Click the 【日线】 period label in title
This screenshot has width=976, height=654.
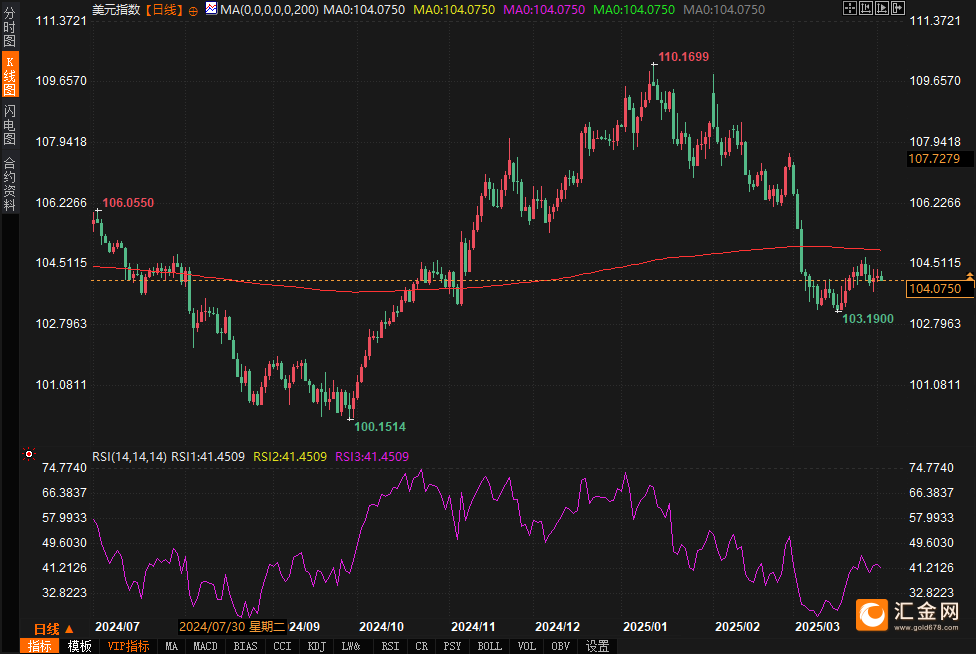tap(164, 10)
